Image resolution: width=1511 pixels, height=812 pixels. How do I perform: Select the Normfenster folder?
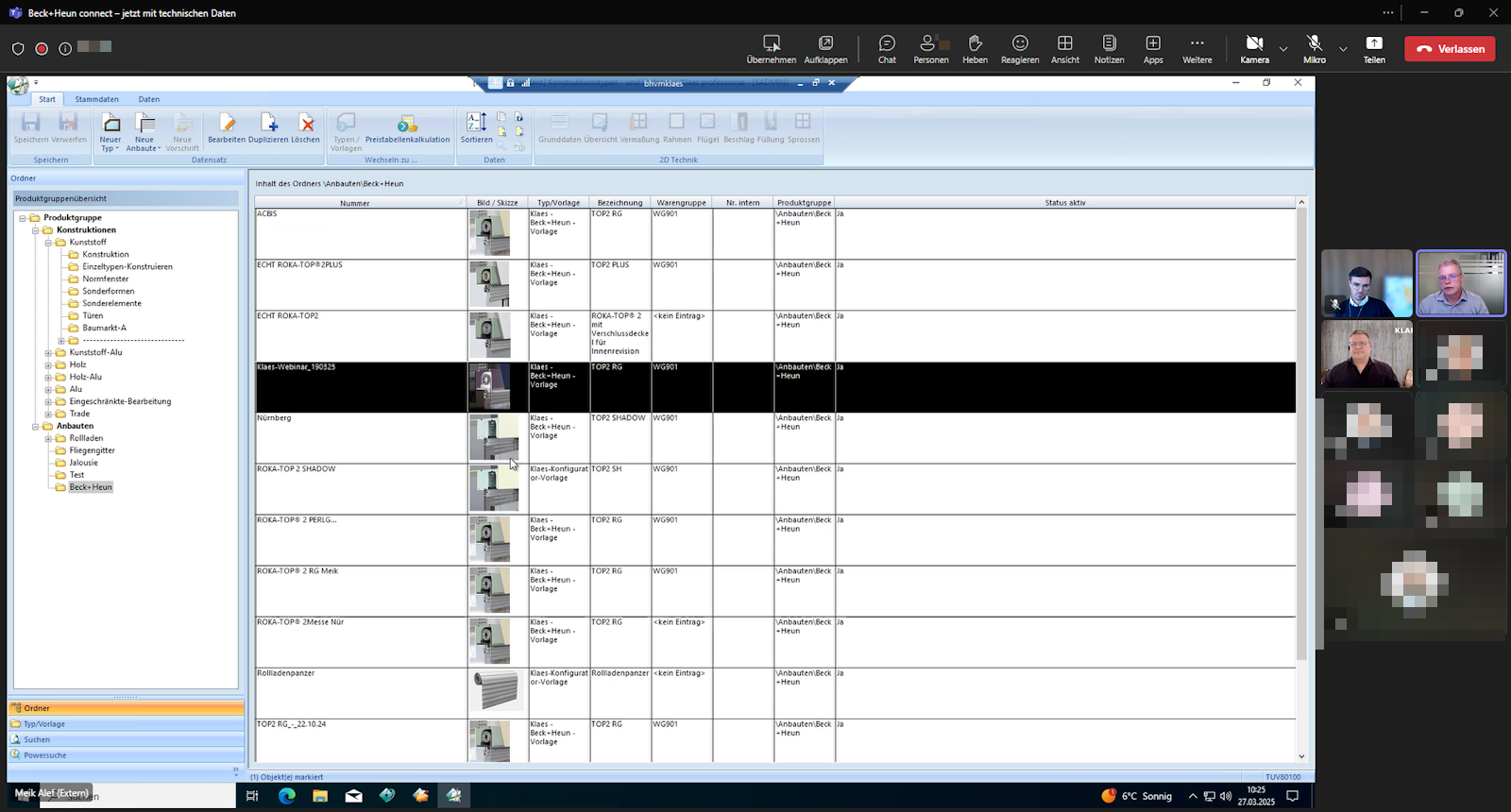[105, 279]
